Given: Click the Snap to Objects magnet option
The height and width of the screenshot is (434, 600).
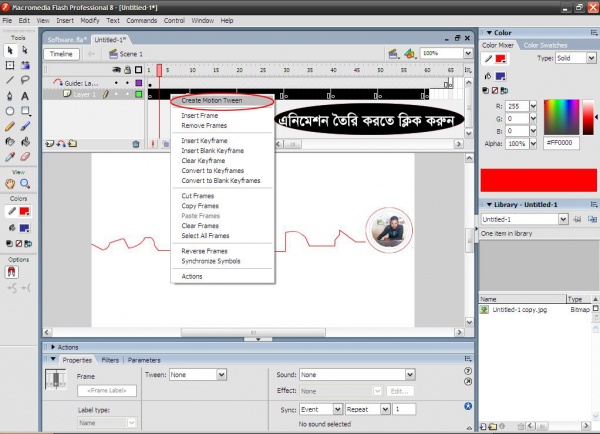Looking at the screenshot, I should (x=11, y=272).
